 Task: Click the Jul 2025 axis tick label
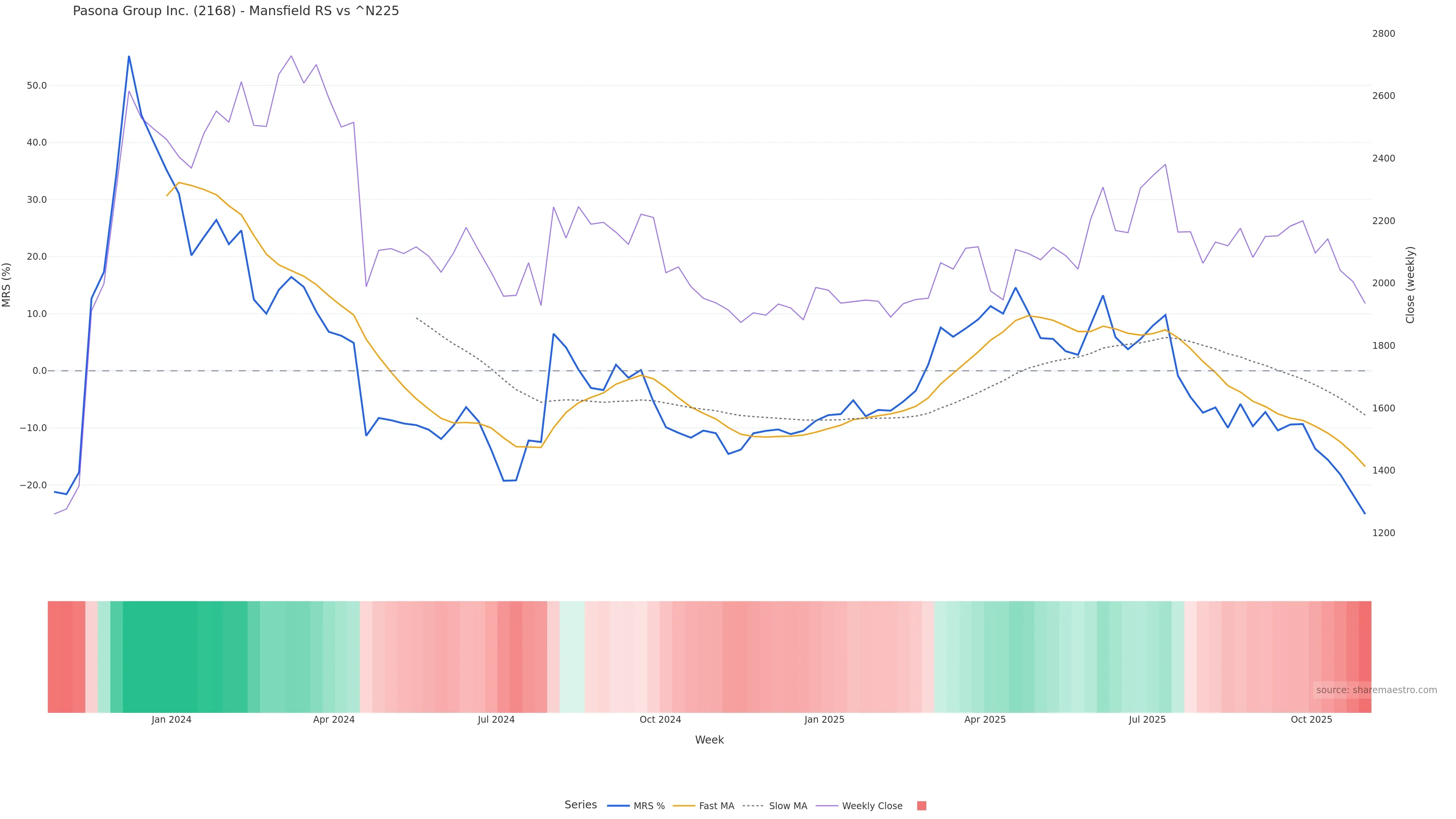(1147, 720)
